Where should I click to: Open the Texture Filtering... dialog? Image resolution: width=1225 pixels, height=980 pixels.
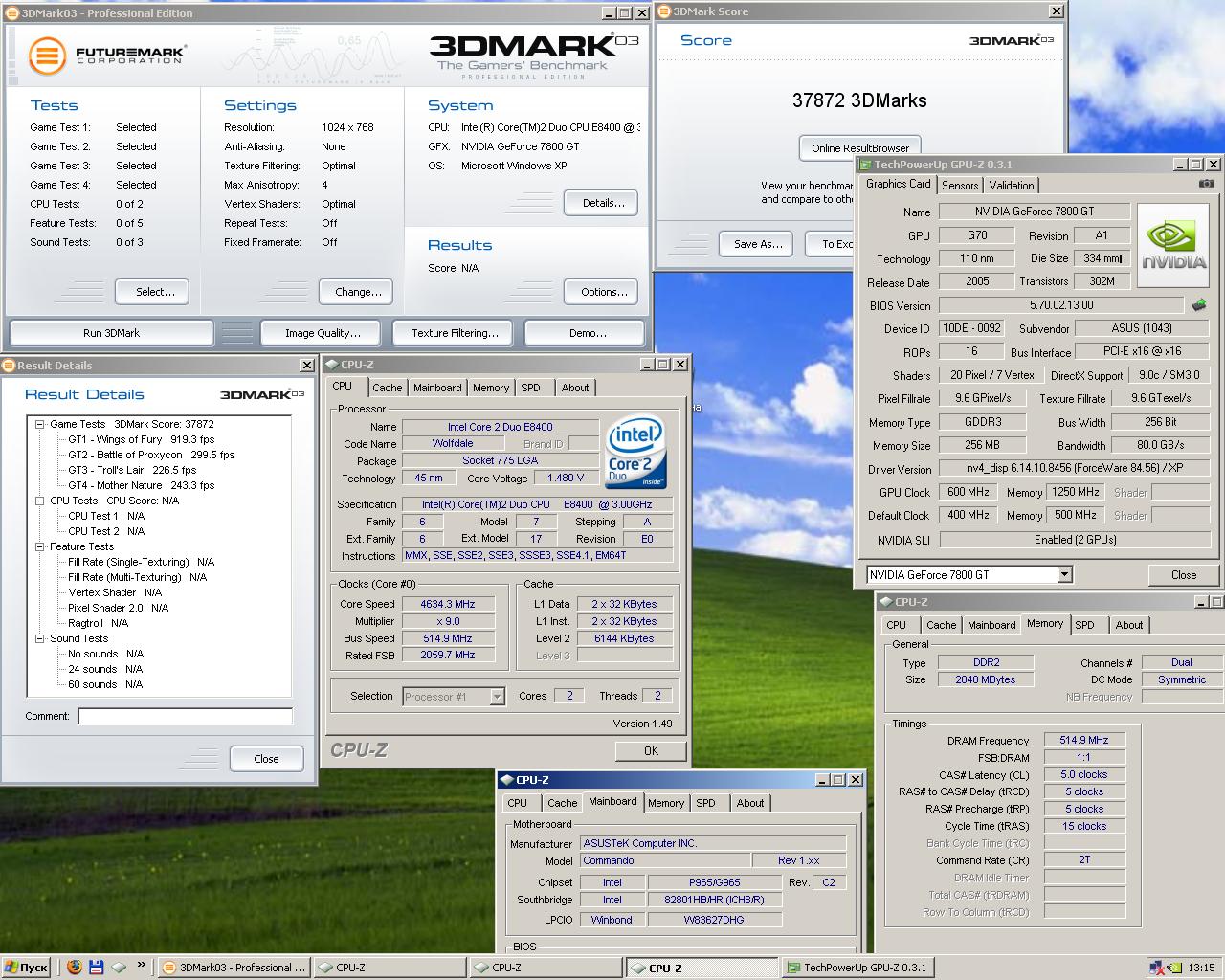pyautogui.click(x=455, y=333)
